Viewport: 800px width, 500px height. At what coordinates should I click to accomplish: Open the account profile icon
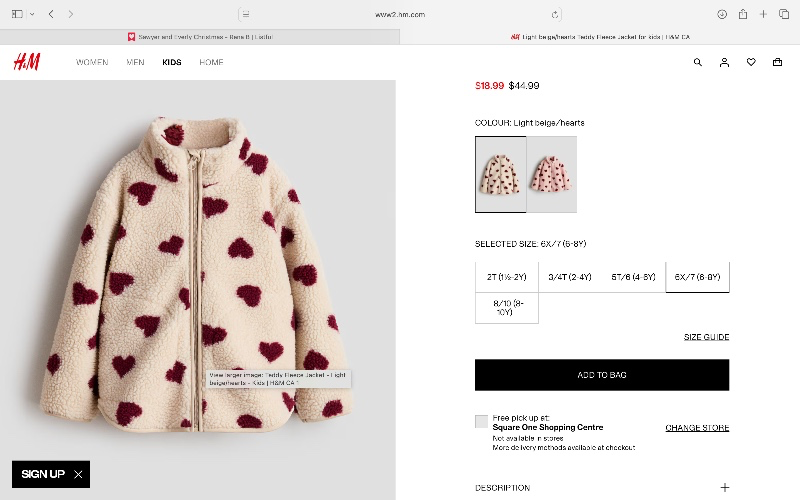(x=724, y=62)
